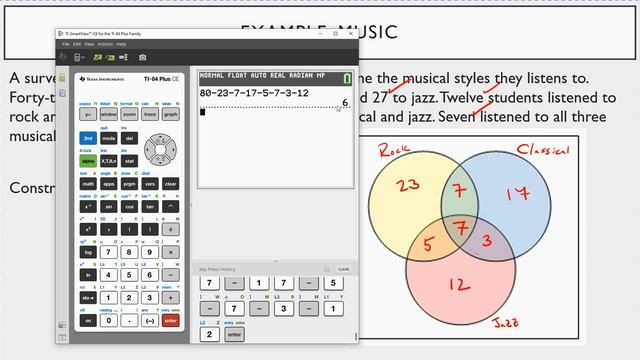The width and height of the screenshot is (640, 360).
Task: Click the first green toolbar icon
Action: point(98,58)
